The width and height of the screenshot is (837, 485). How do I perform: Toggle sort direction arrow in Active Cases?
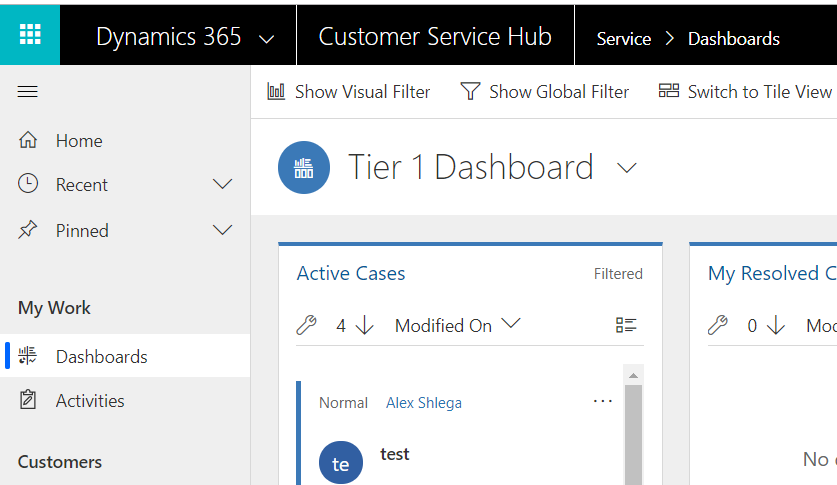coord(365,325)
